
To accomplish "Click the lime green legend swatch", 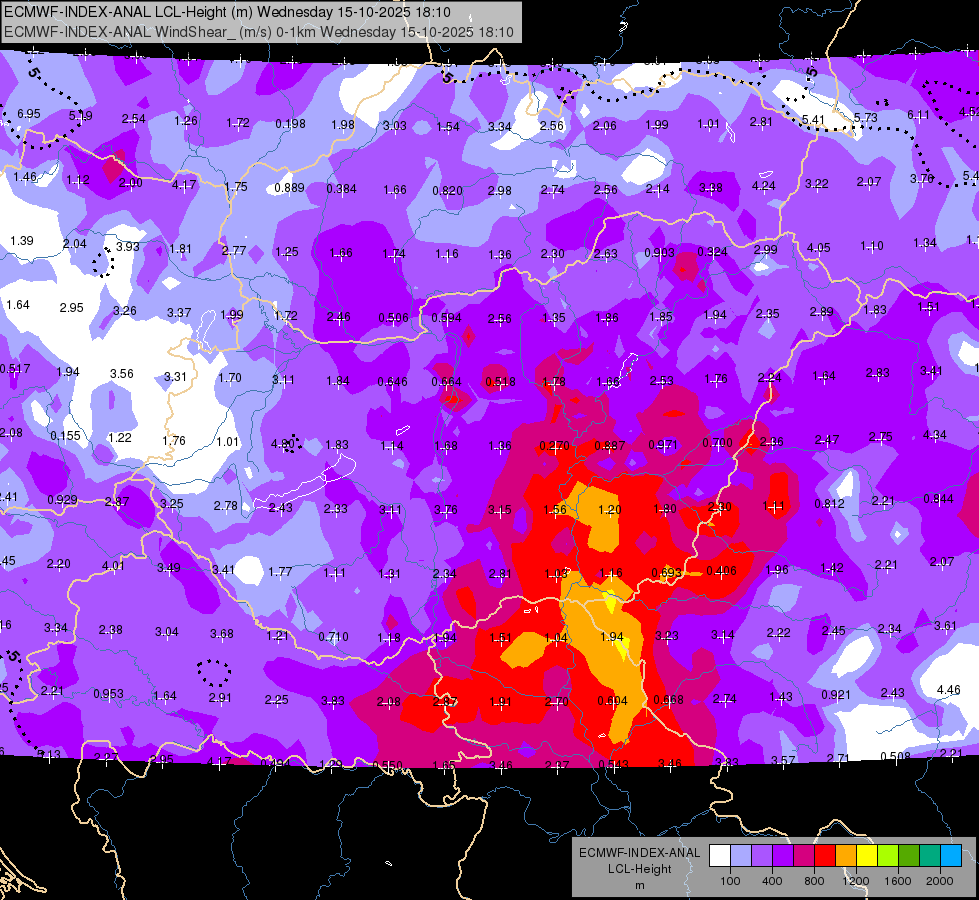I will pyautogui.click(x=888, y=856).
